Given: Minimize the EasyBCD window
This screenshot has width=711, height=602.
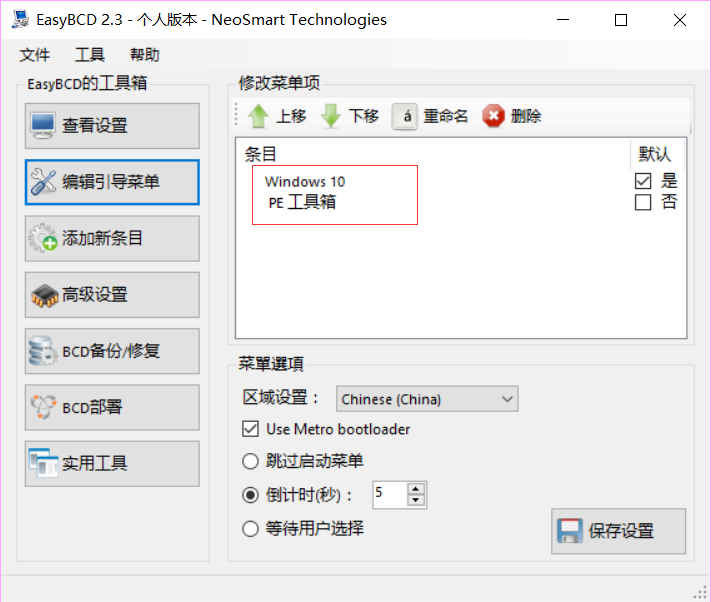Looking at the screenshot, I should 563,20.
